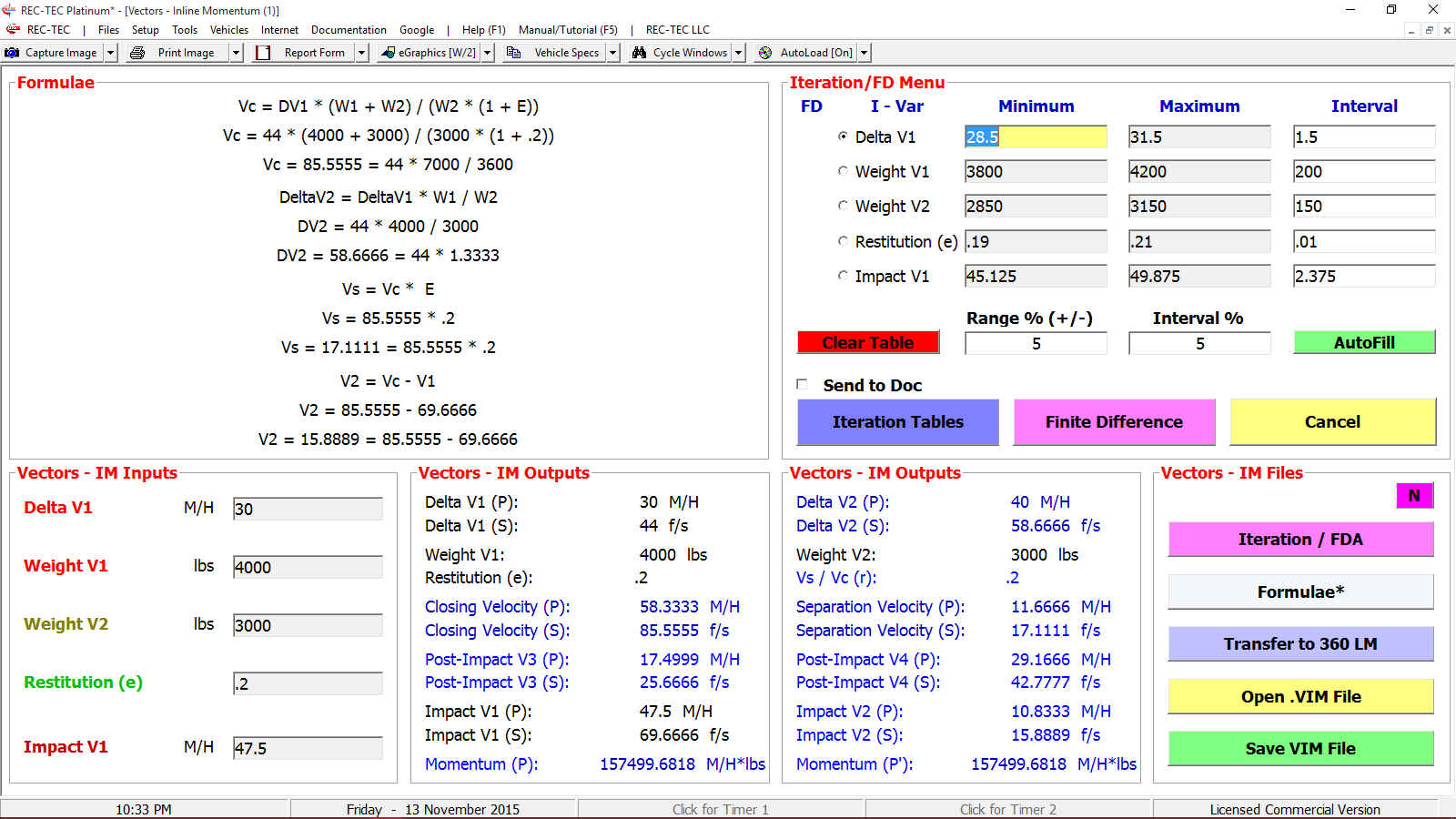Open the Setup menu
This screenshot has width=1456, height=819.
(145, 29)
